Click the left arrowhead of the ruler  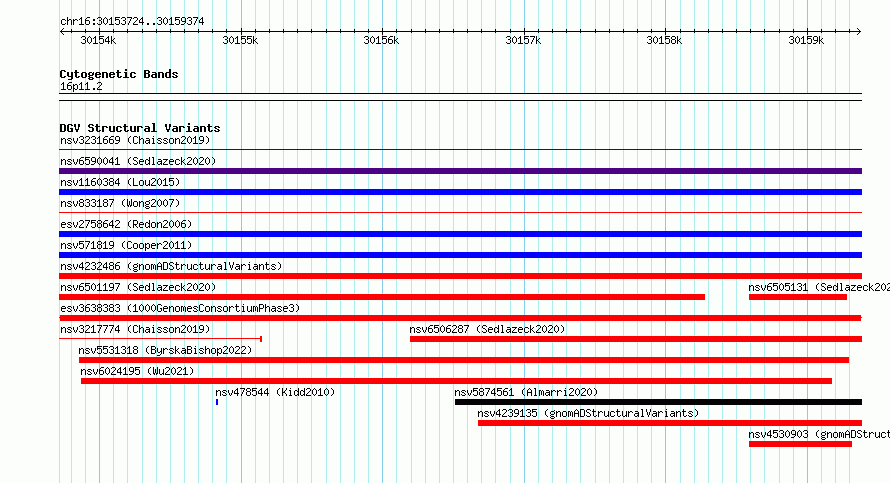(x=62, y=32)
